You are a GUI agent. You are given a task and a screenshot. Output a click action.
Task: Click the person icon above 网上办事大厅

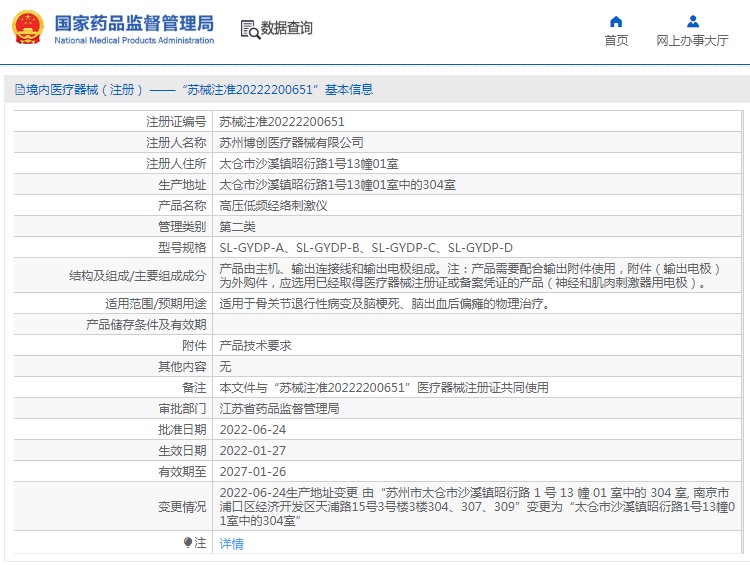tap(692, 21)
